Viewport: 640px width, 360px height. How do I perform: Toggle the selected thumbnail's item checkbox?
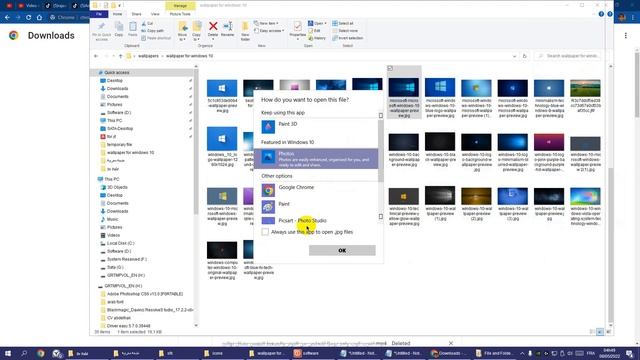pyautogui.click(x=390, y=69)
